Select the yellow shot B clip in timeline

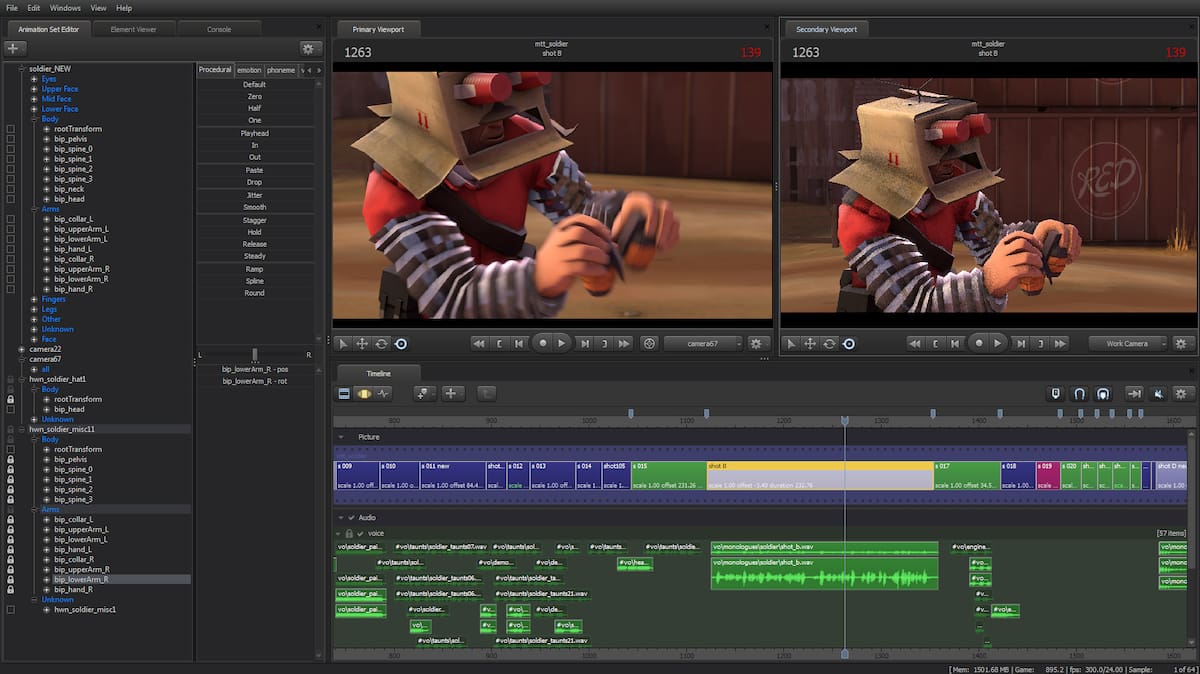point(819,475)
